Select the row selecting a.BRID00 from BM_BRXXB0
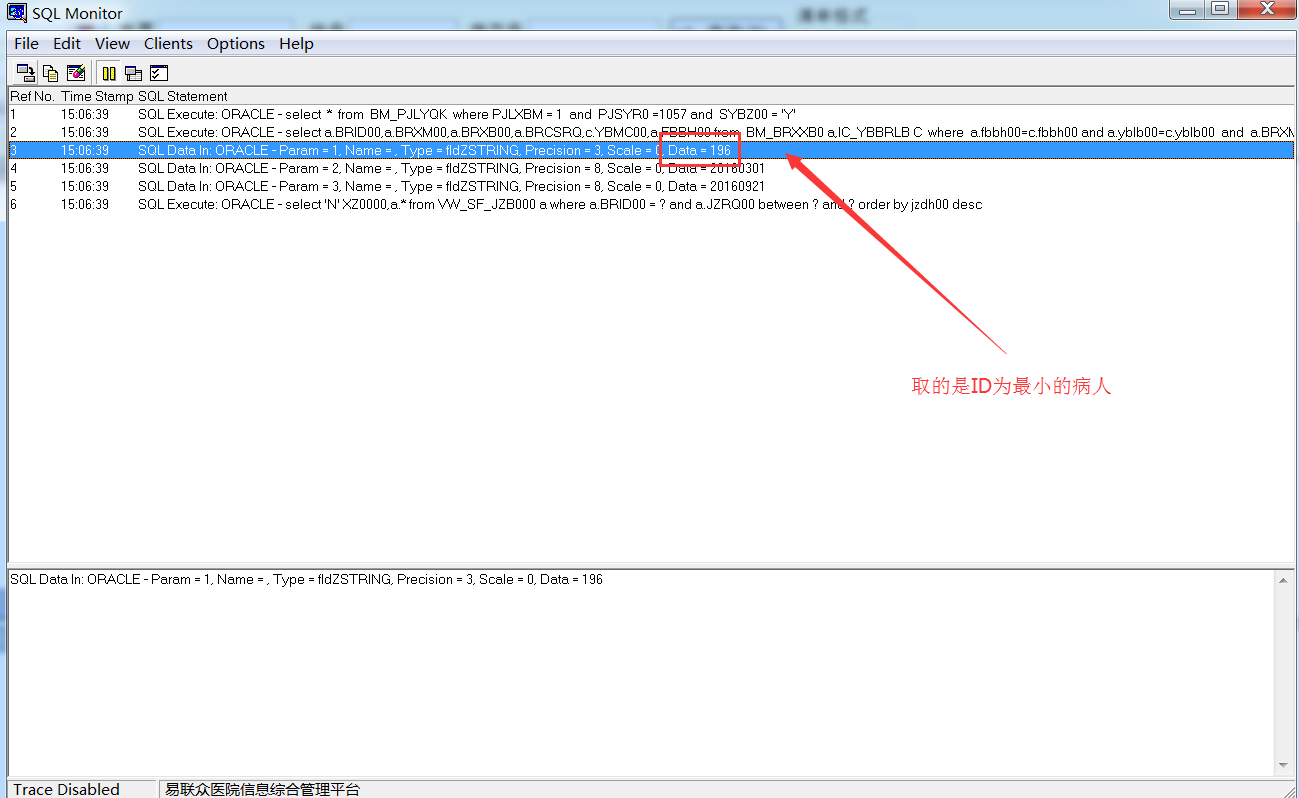Screen dimensions: 1299x798 [651, 132]
